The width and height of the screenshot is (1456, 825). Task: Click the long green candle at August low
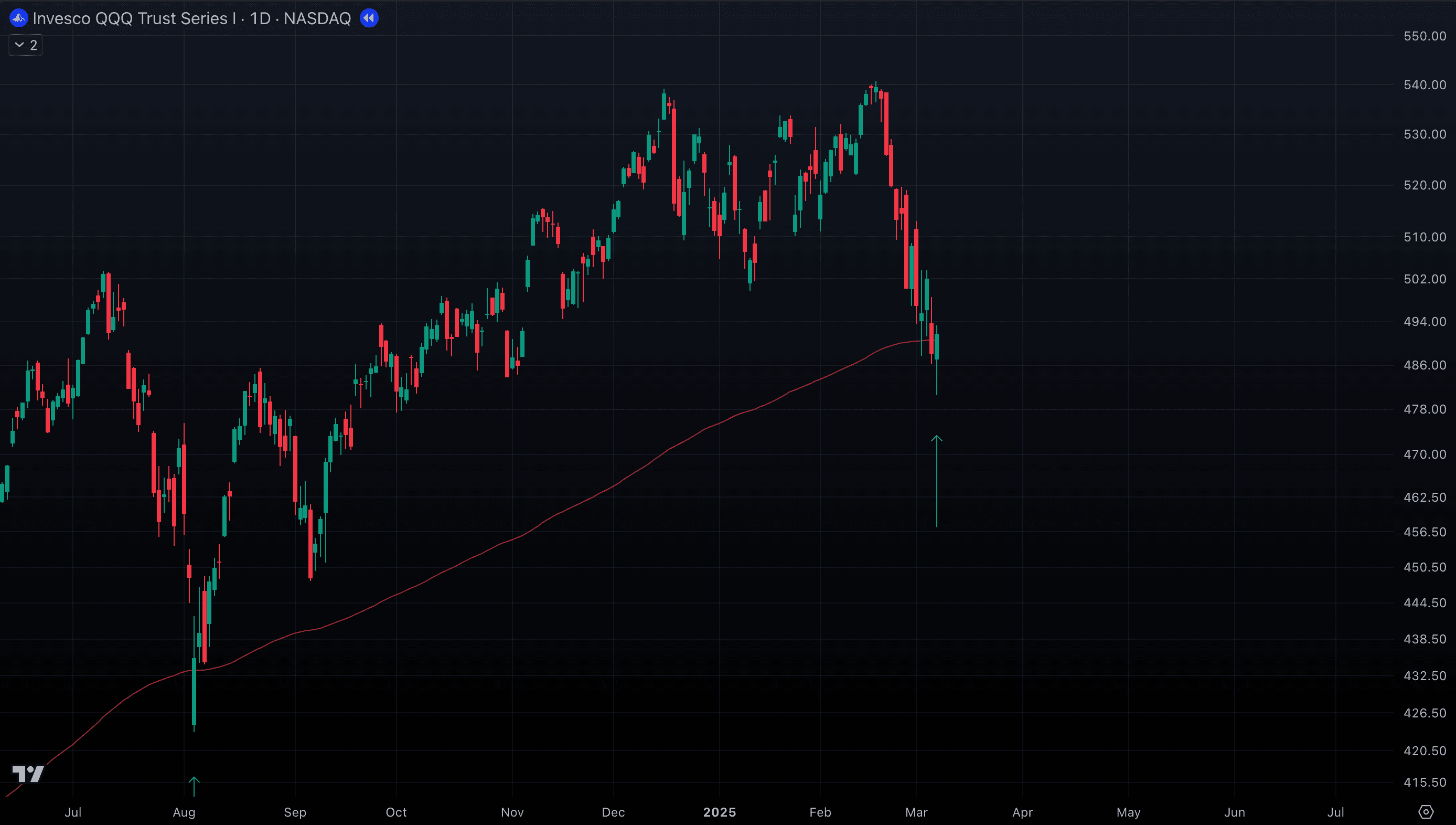point(194,691)
